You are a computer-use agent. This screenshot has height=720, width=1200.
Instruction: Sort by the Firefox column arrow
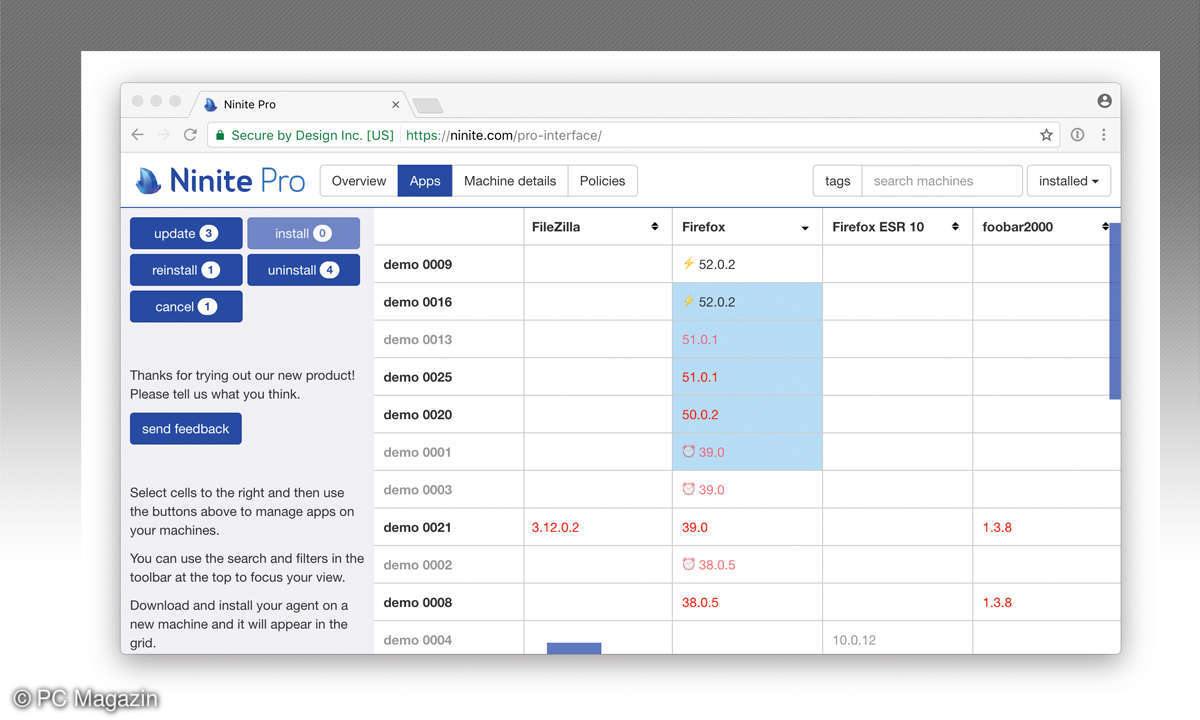pyautogui.click(x=805, y=228)
